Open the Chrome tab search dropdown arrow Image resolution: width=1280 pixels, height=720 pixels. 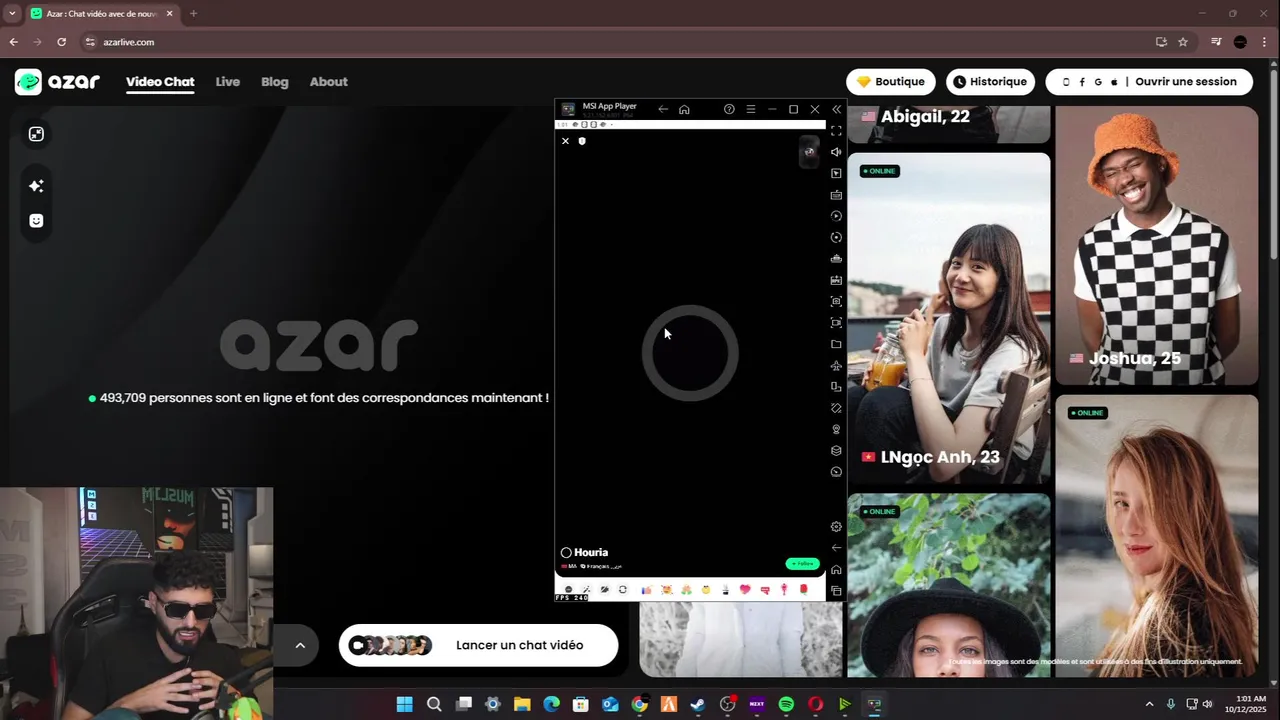(12, 14)
